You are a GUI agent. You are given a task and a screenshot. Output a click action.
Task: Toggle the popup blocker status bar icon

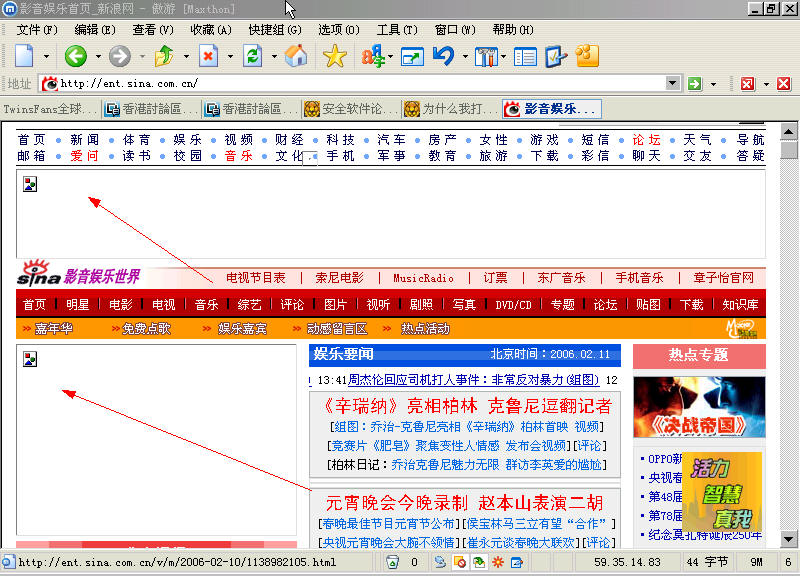(459, 562)
